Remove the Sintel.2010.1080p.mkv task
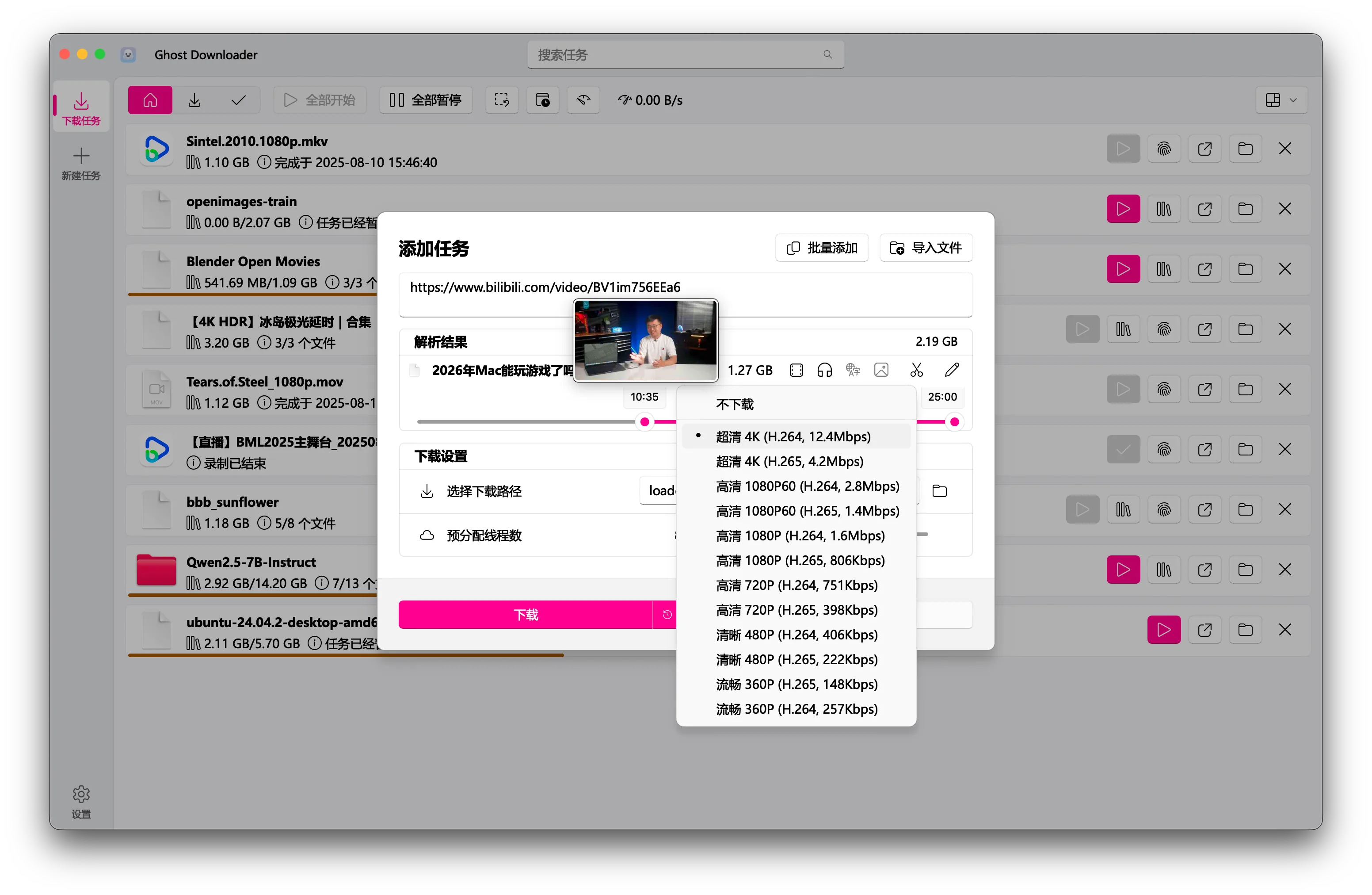Viewport: 1372px width, 895px height. tap(1285, 149)
